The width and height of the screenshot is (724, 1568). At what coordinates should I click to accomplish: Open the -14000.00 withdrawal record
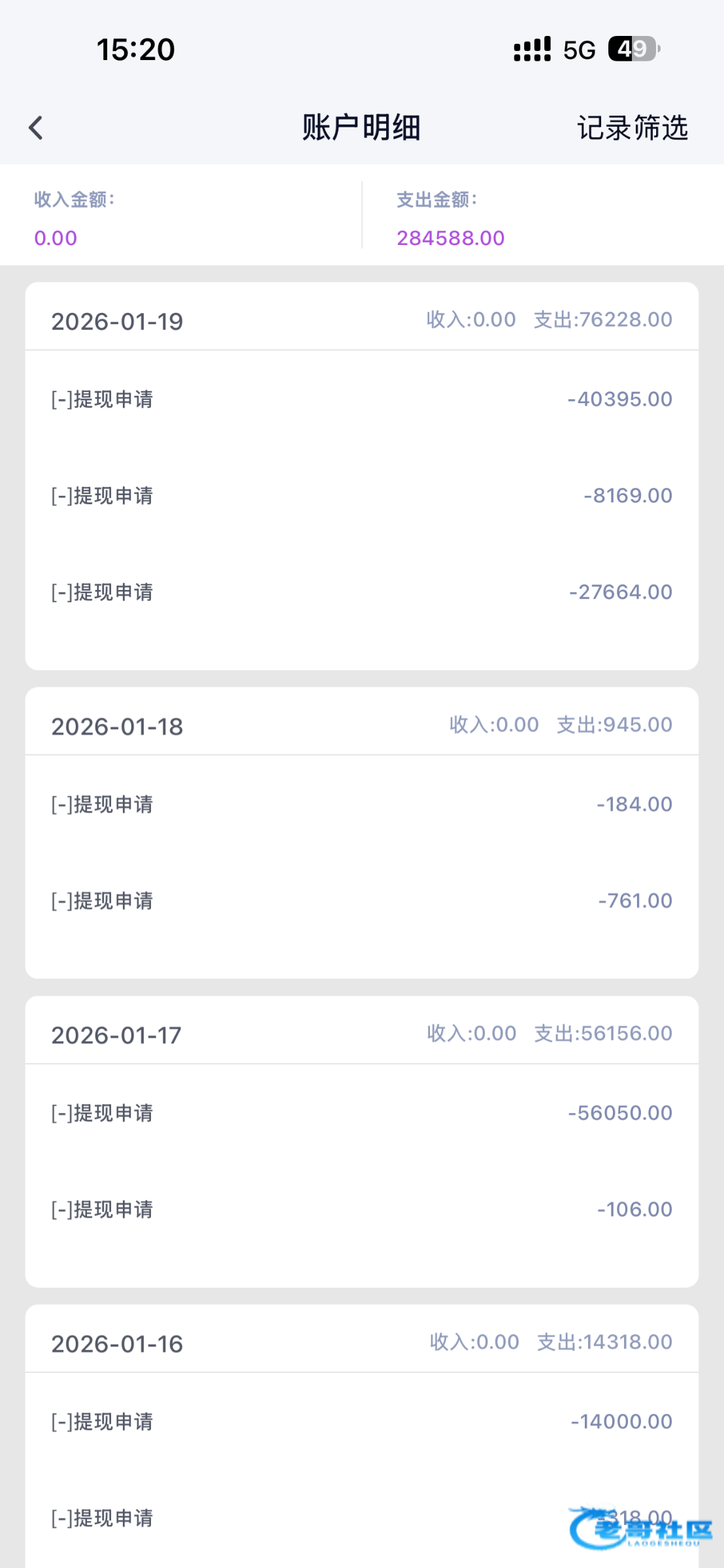tap(361, 1422)
